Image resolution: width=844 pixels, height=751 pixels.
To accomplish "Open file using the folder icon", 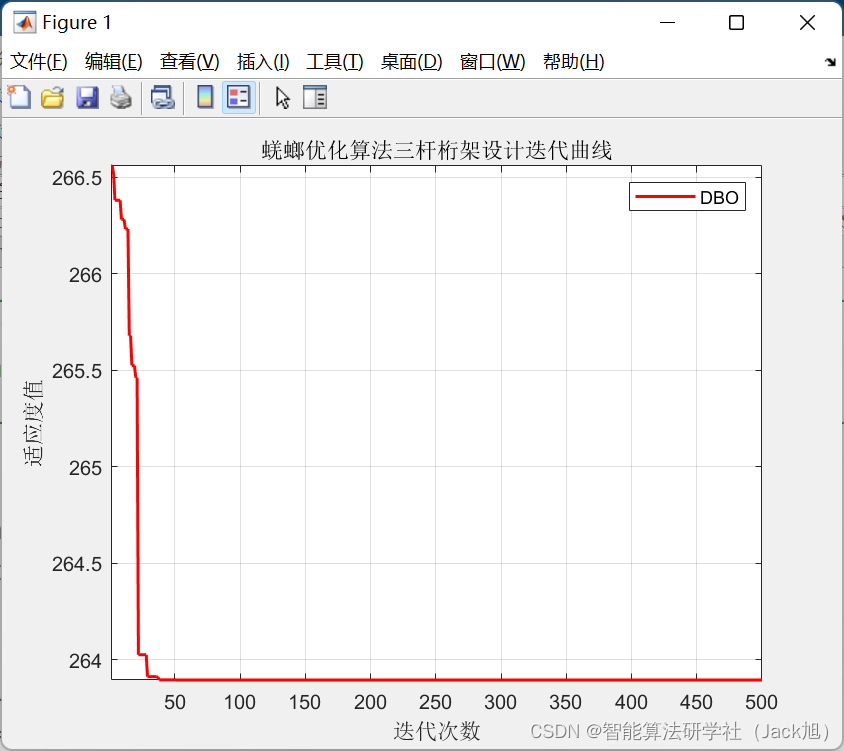I will pyautogui.click(x=53, y=97).
